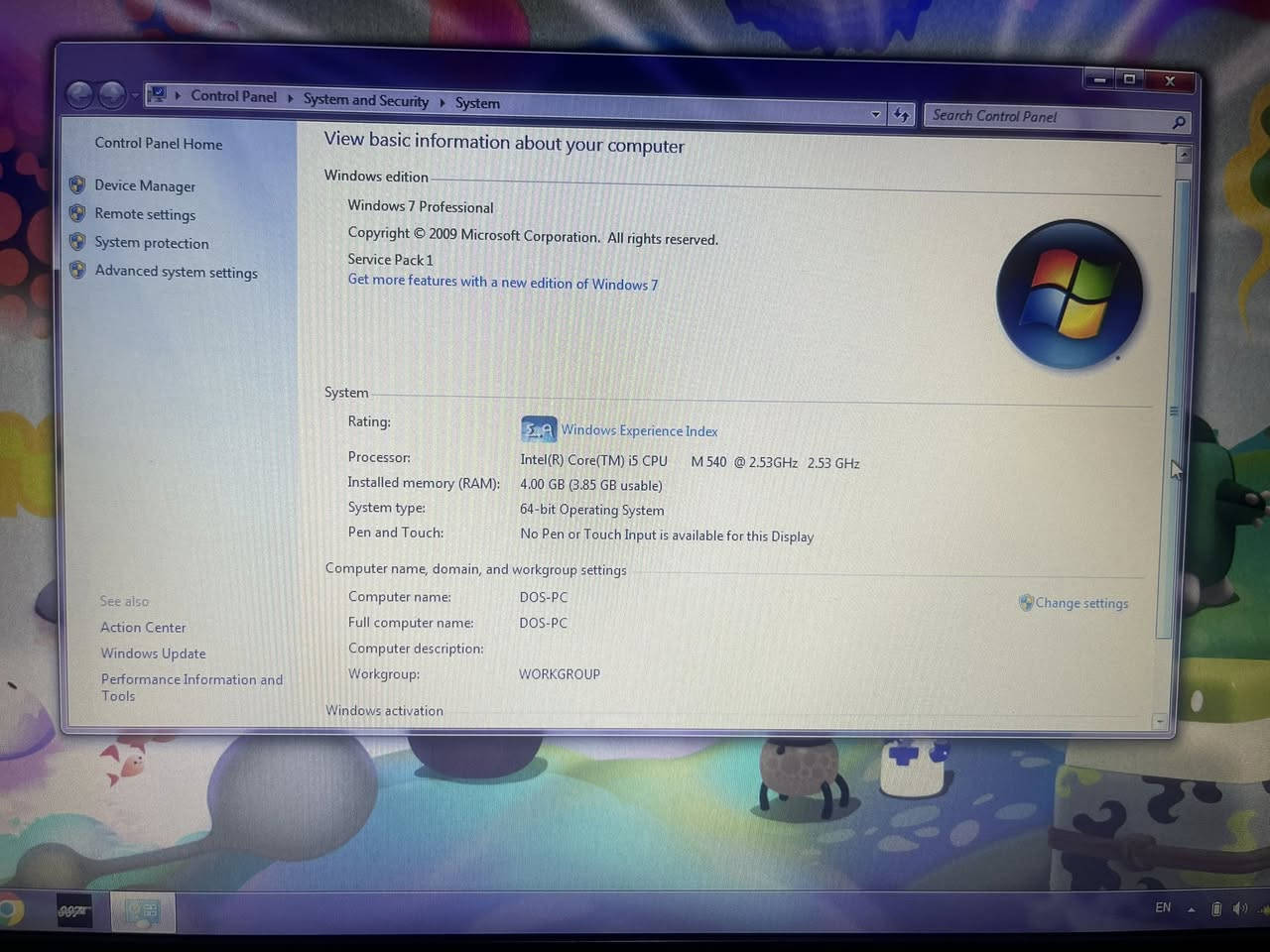Image resolution: width=1270 pixels, height=952 pixels.
Task: Click the Forward navigation arrow button
Action: [112, 95]
